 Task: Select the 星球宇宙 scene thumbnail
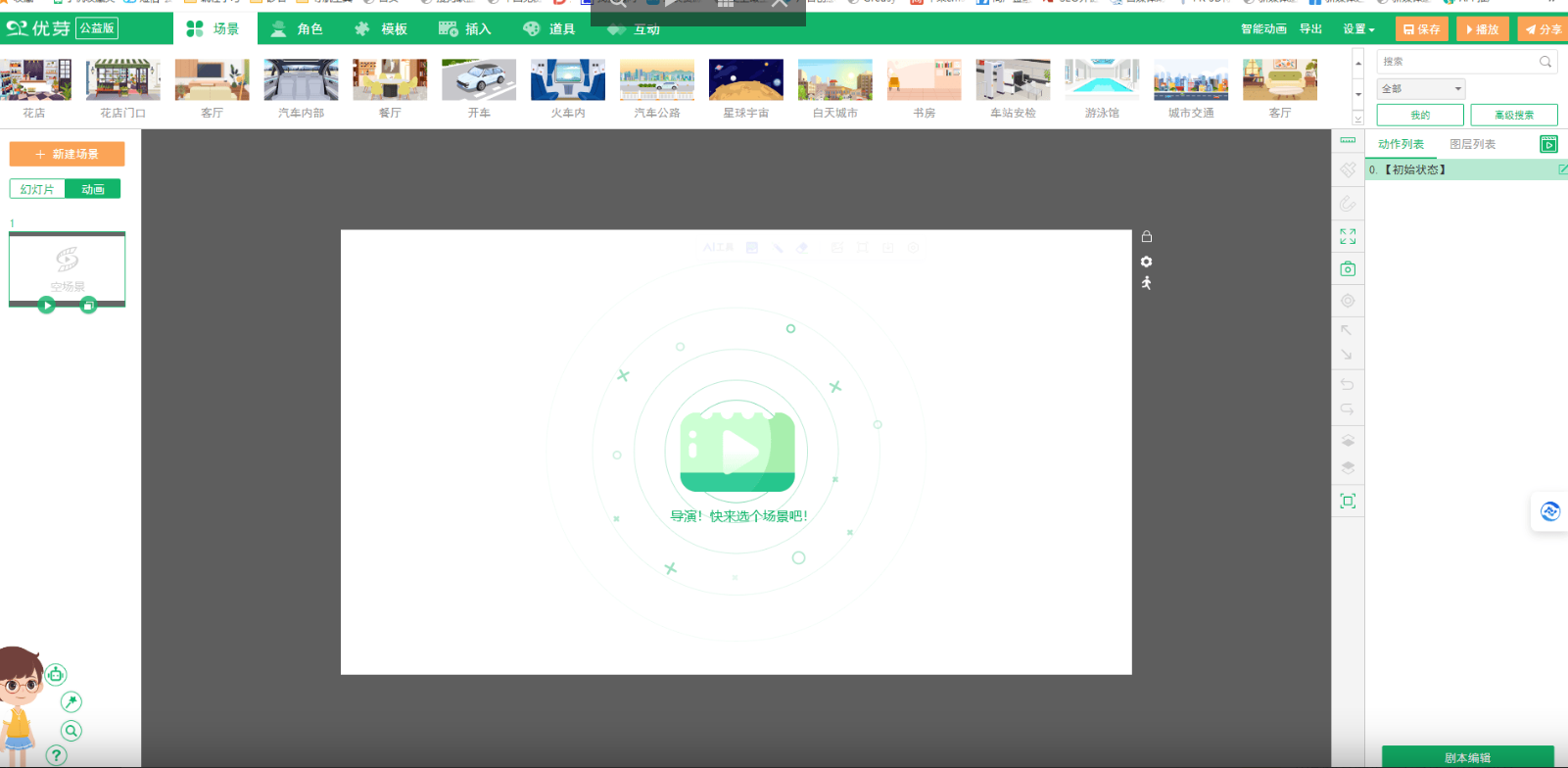745,88
